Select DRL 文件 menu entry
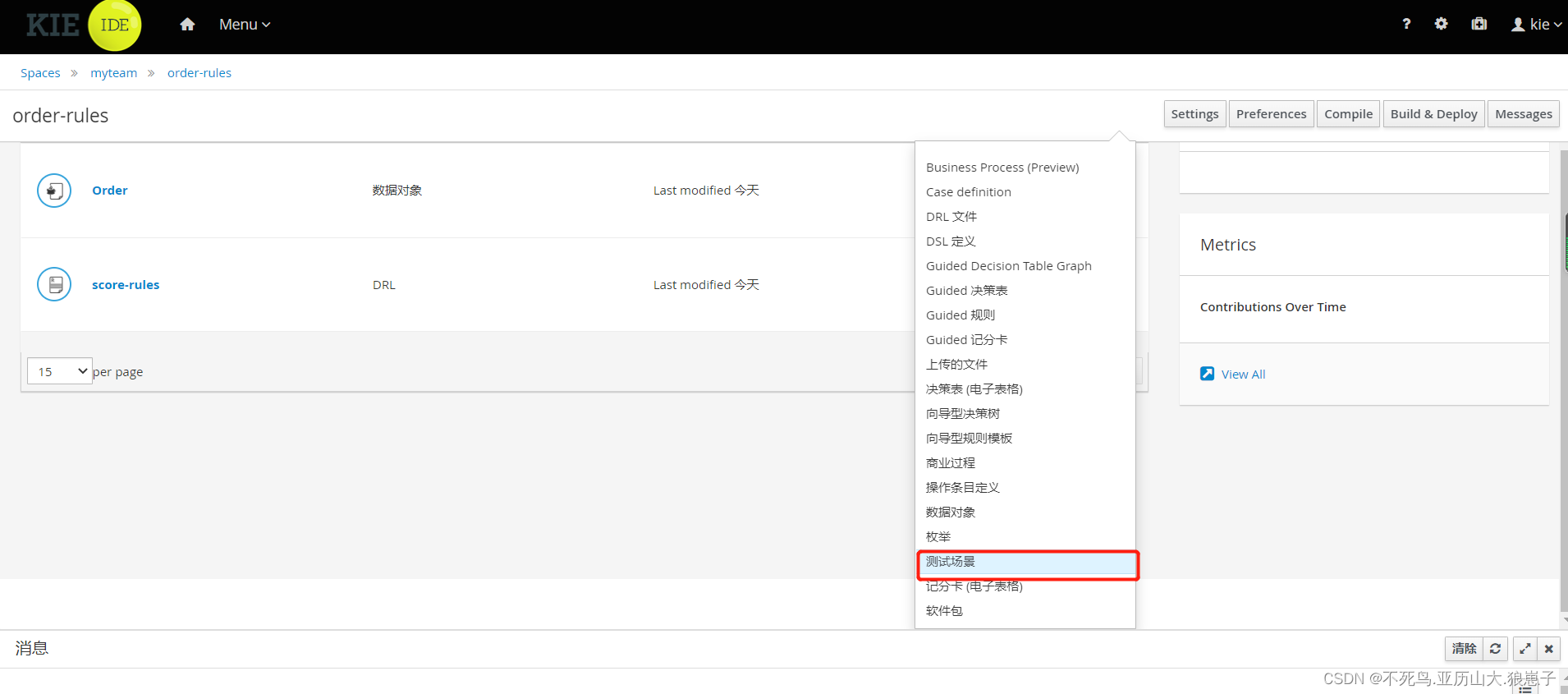The width and height of the screenshot is (1568, 694). [x=1025, y=217]
